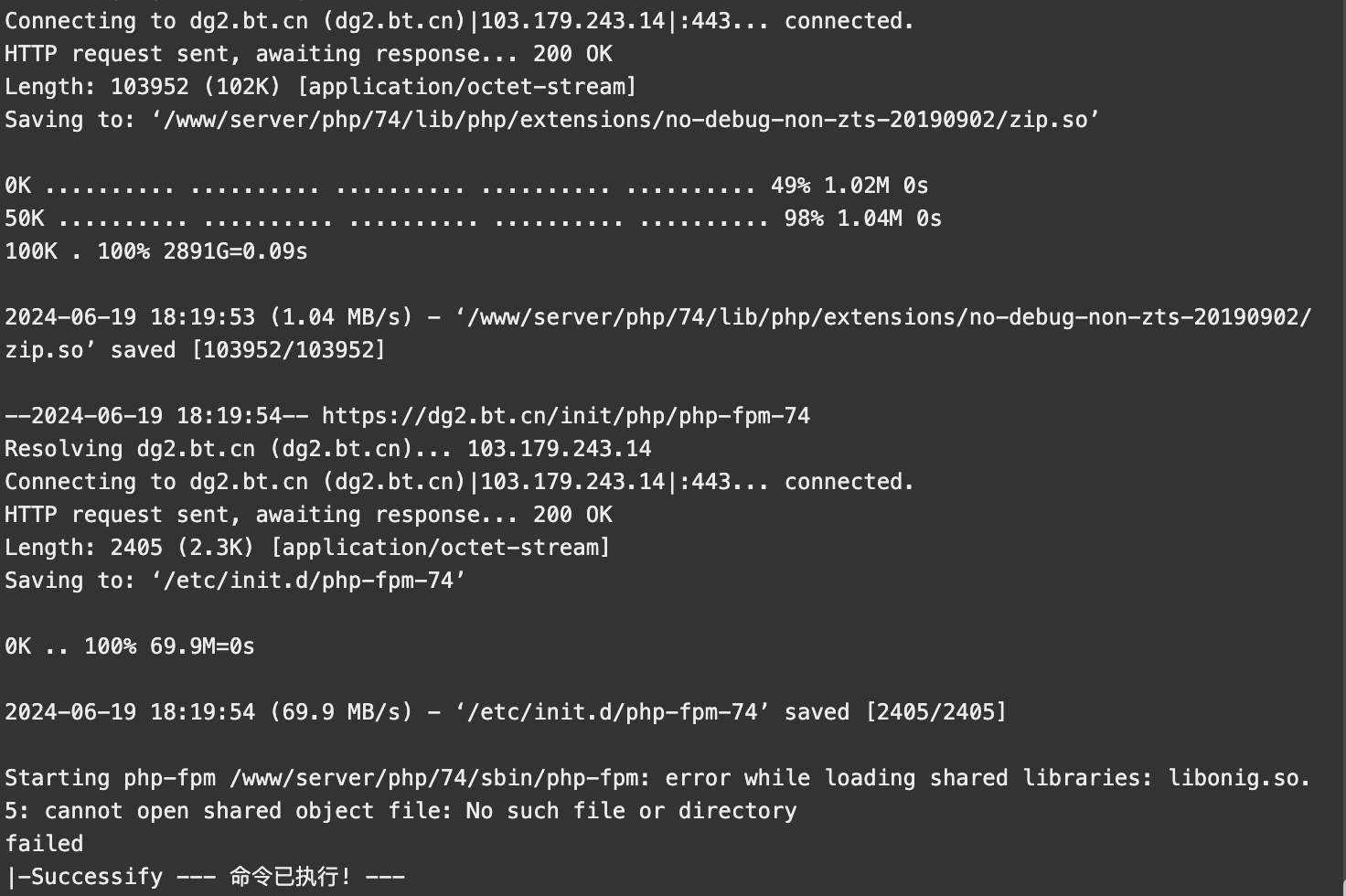The width and height of the screenshot is (1346, 896).
Task: Click the first '200 OK' response text
Action: click(572, 54)
